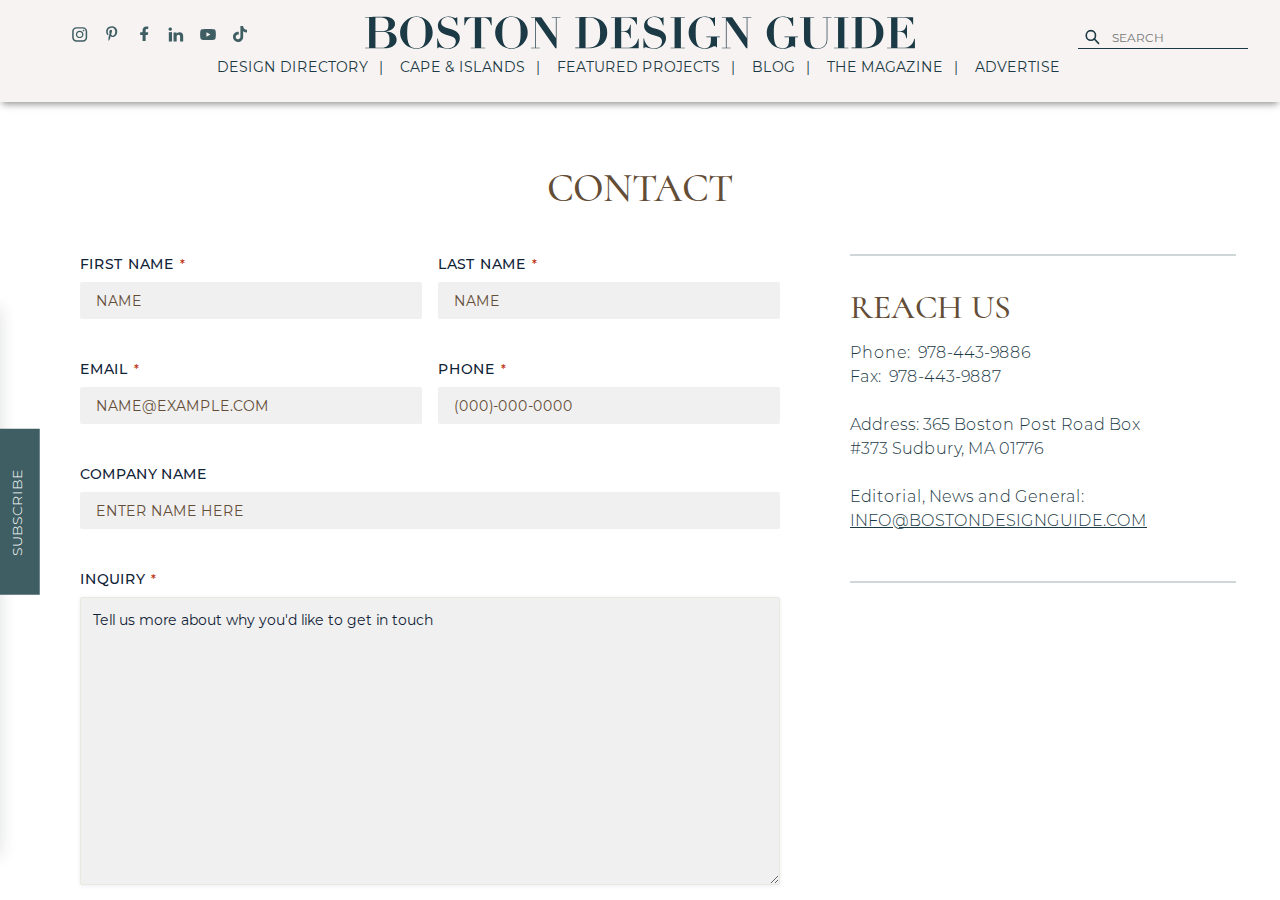
Task: Go to Design Directory menu
Action: click(x=292, y=67)
